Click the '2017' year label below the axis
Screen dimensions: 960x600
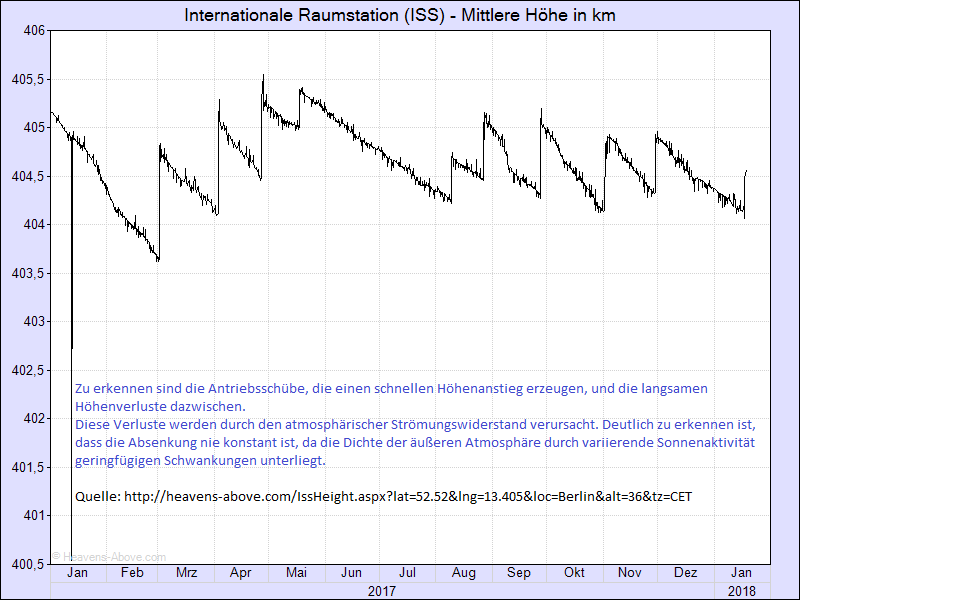coord(381,591)
